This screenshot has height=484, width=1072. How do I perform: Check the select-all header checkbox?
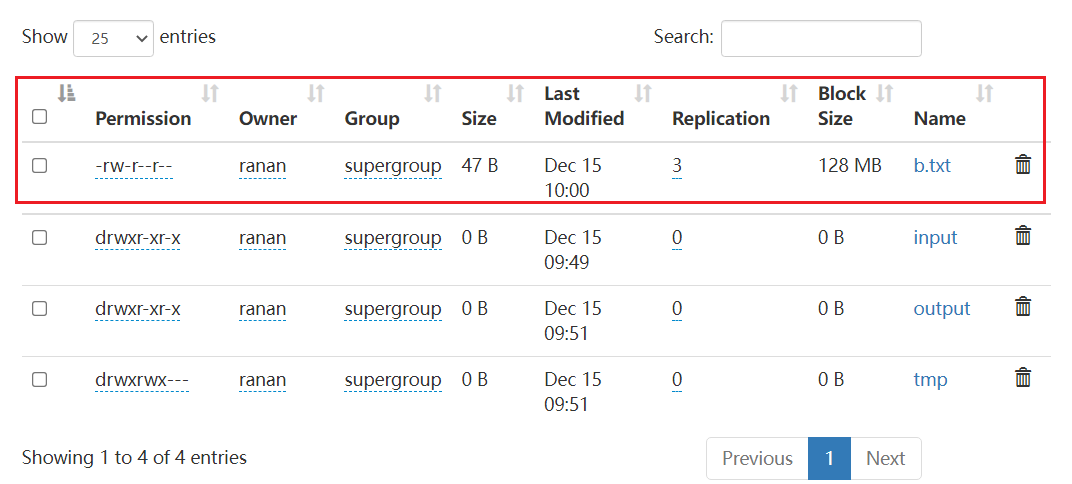tap(40, 116)
